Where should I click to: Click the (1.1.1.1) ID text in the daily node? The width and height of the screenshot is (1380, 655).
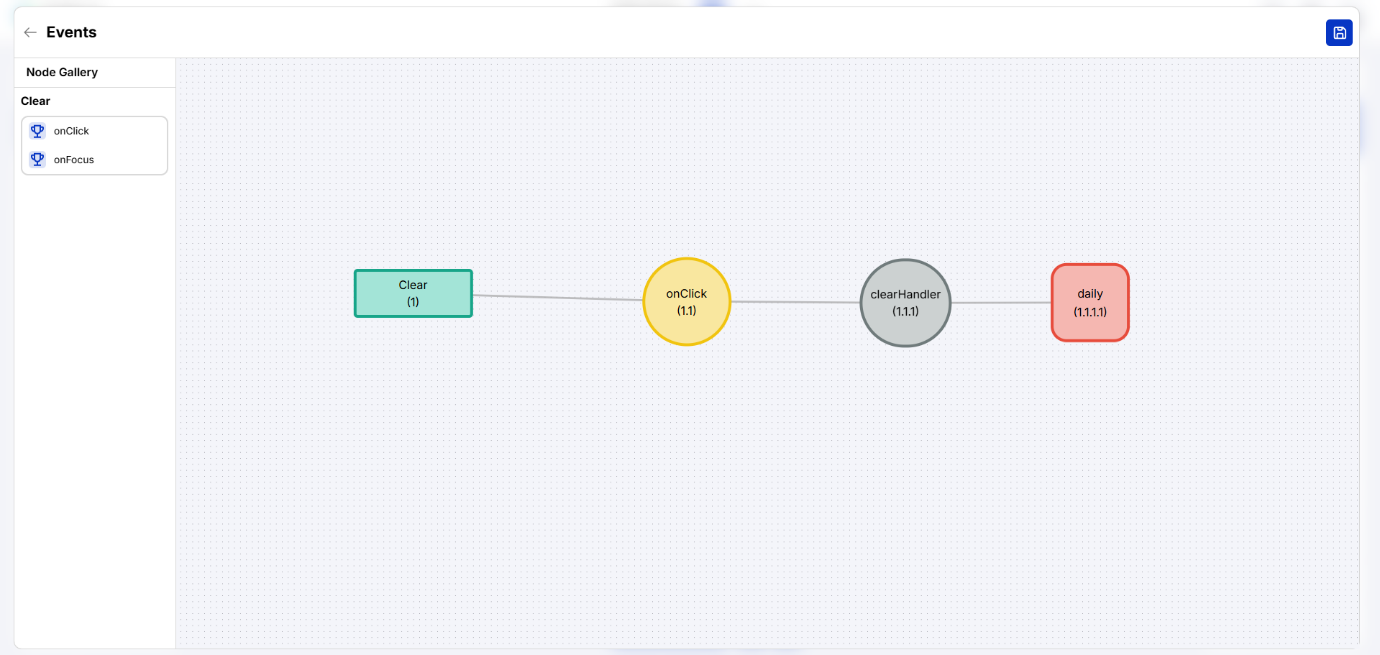pyautogui.click(x=1090, y=312)
